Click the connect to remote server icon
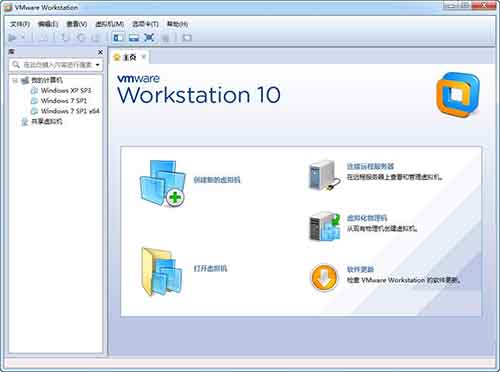Image resolution: width=500 pixels, height=372 pixels. (x=324, y=175)
